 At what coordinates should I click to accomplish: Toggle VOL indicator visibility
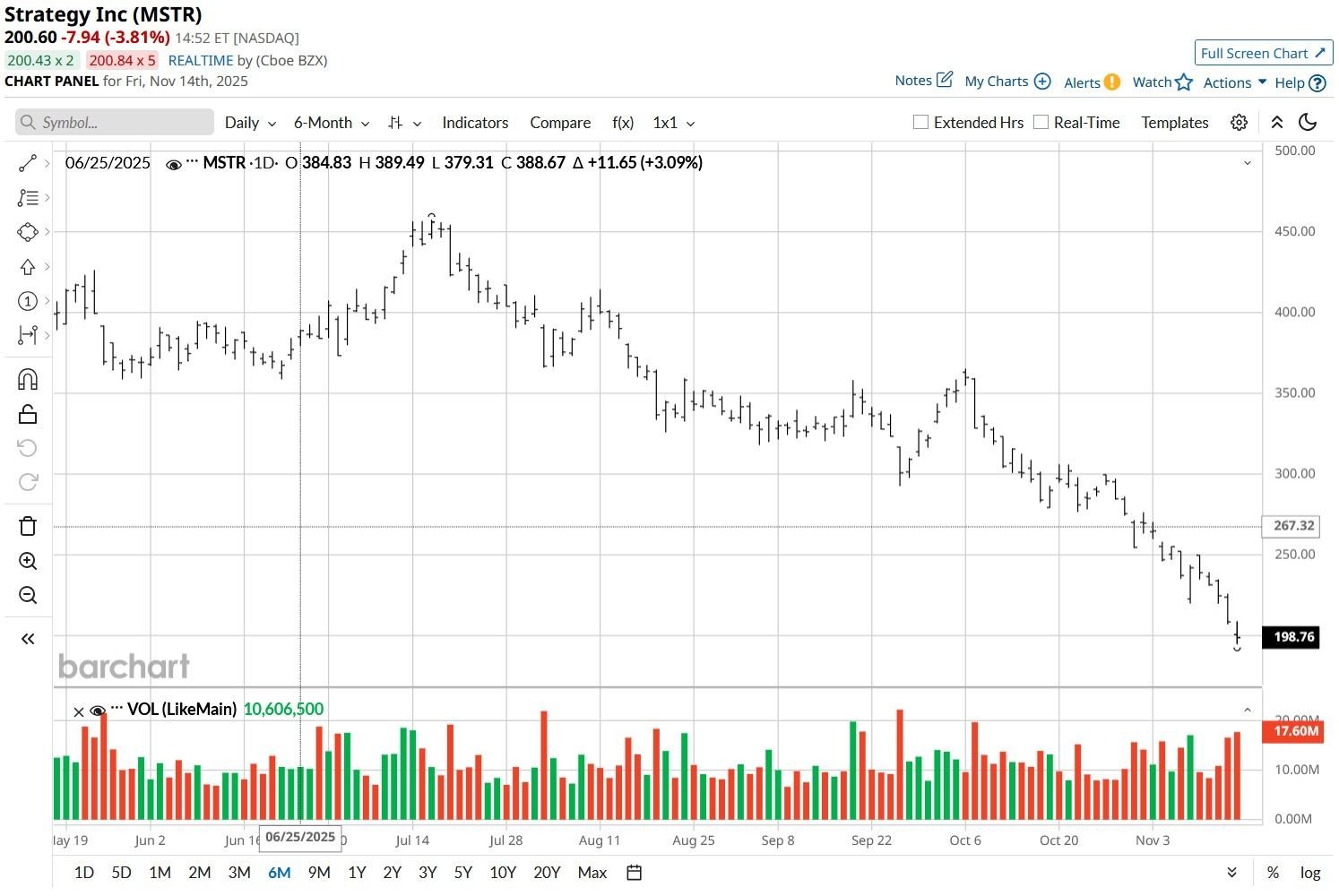click(x=98, y=711)
